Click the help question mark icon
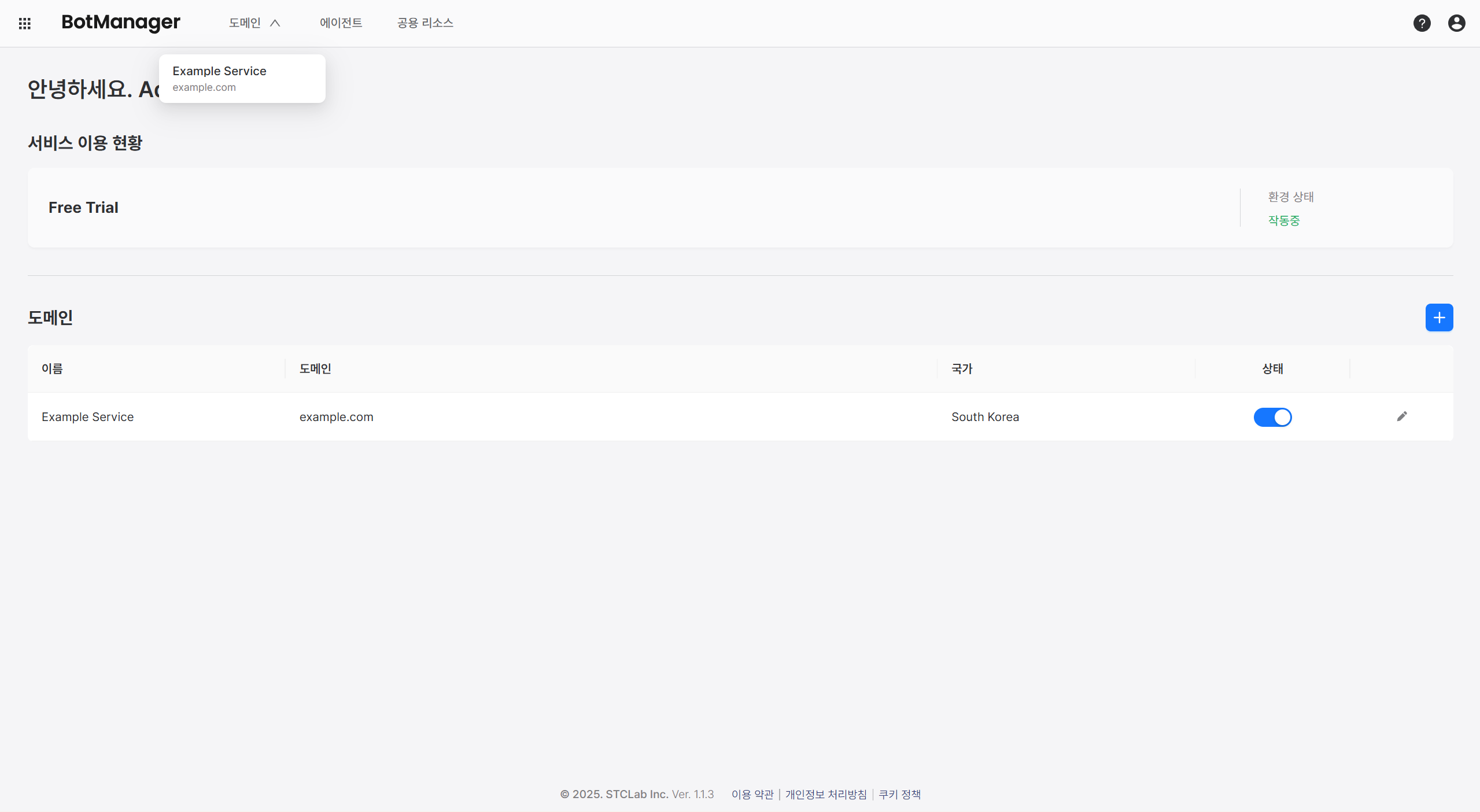1480x812 pixels. (x=1422, y=23)
